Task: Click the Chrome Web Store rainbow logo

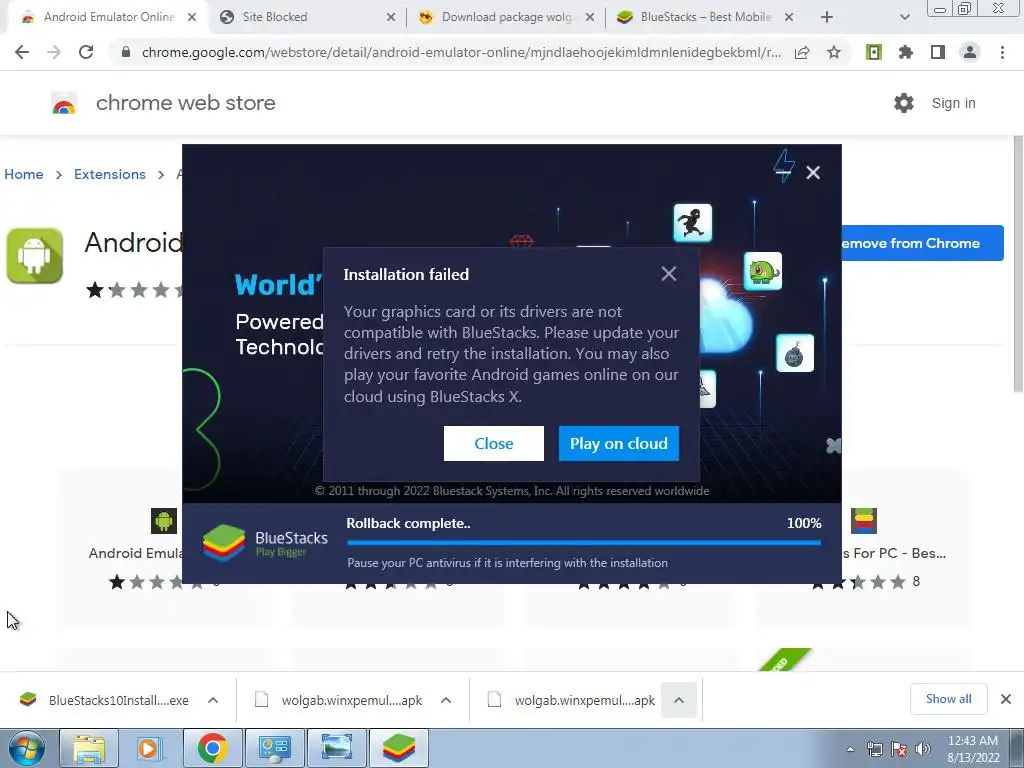Action: [64, 103]
